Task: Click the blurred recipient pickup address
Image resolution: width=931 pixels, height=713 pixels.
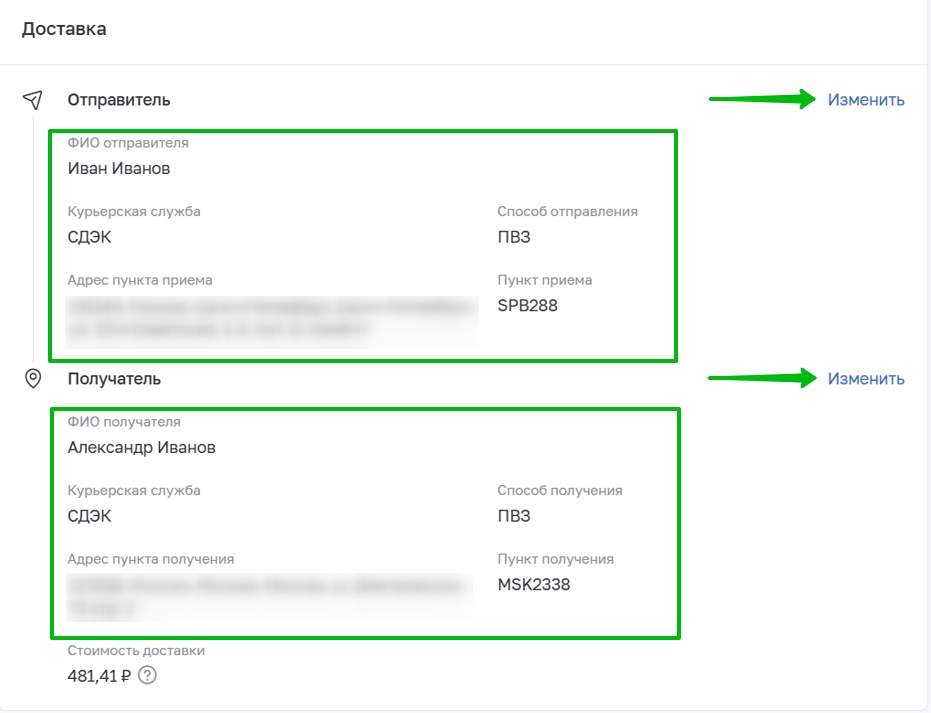Action: tap(270, 597)
